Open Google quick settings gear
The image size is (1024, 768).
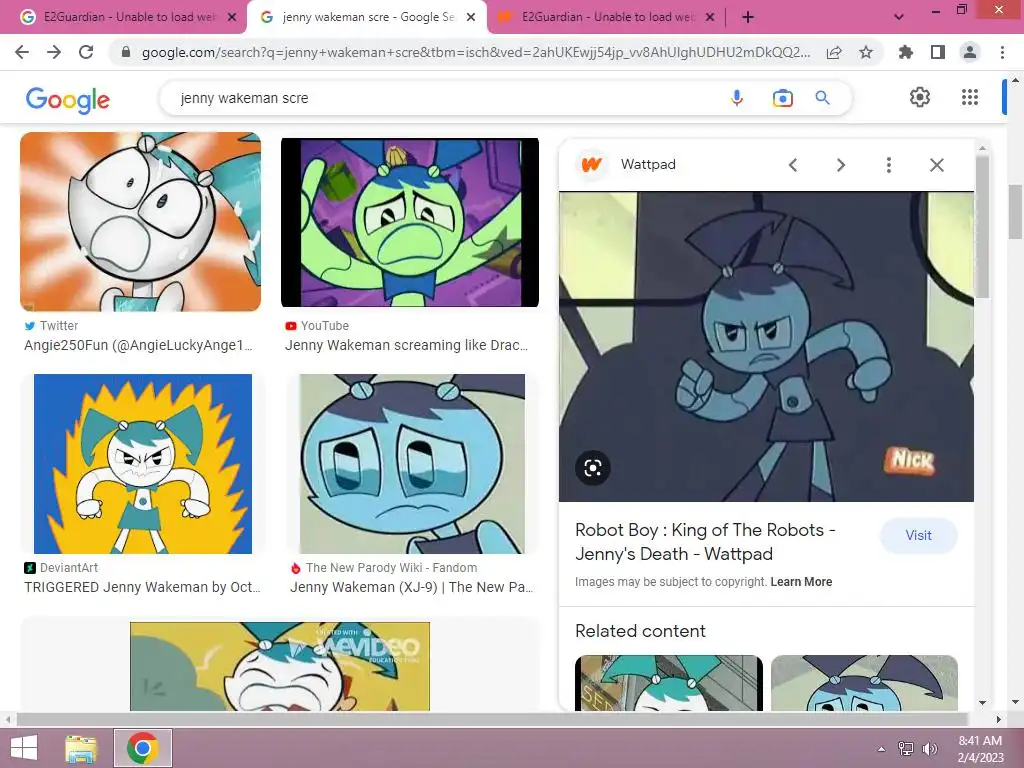pyautogui.click(x=920, y=97)
